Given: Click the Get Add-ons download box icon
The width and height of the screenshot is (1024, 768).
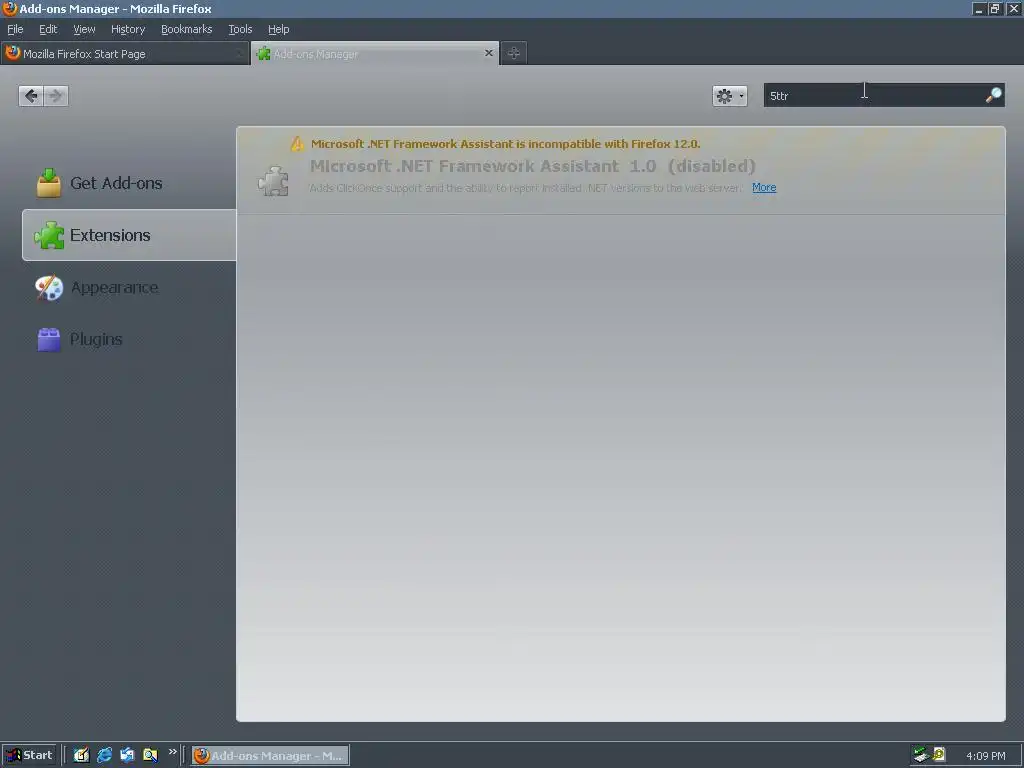Looking at the screenshot, I should 49,183.
